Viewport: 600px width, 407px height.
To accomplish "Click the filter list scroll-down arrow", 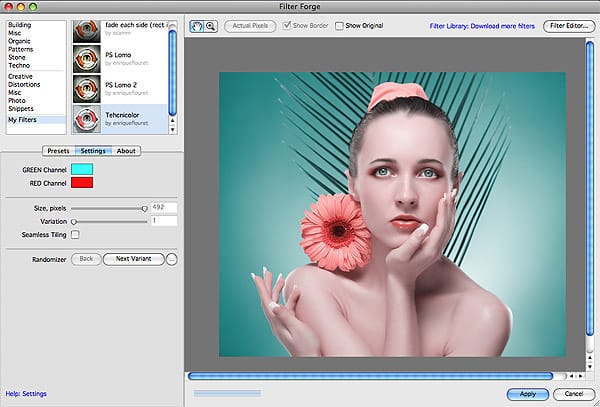I will coord(173,129).
